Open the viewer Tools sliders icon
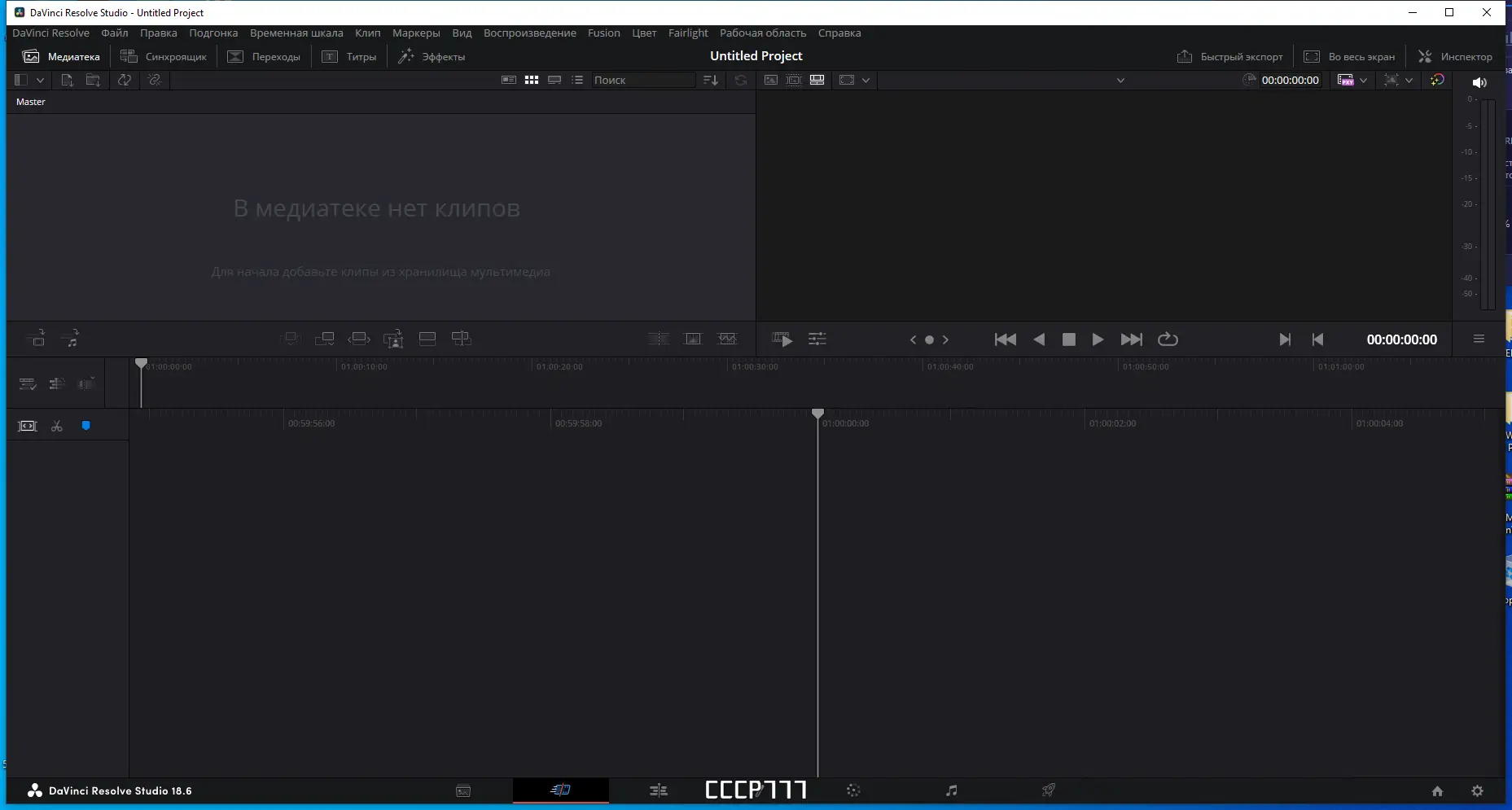This screenshot has height=810, width=1512. 817,339
